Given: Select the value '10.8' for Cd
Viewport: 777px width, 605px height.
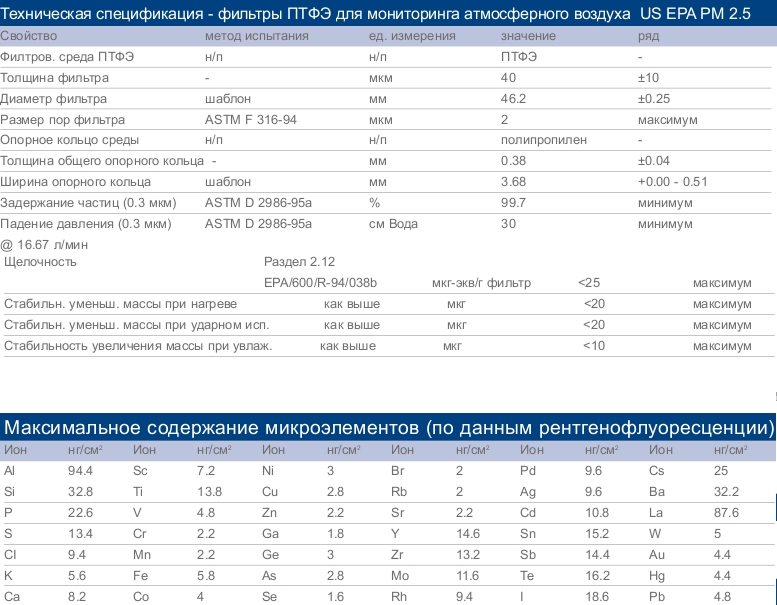Looking at the screenshot, I should click(597, 513).
